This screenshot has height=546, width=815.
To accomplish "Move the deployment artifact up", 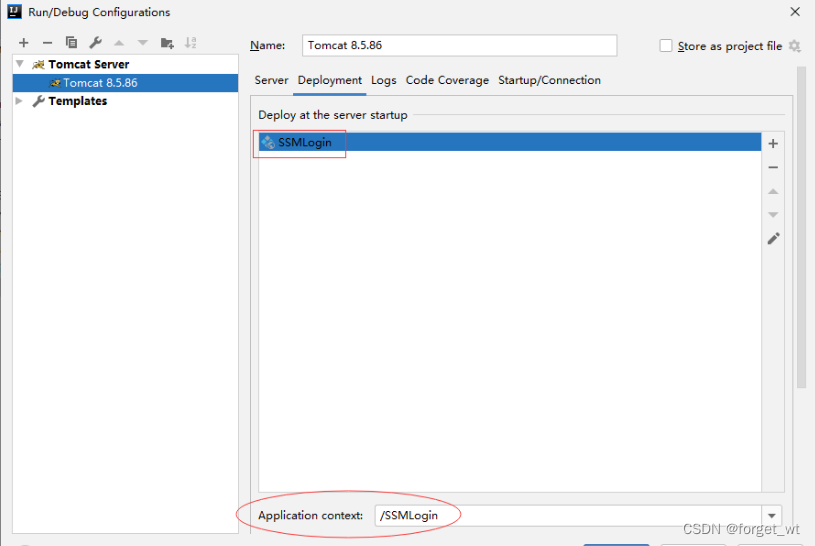I will point(773,191).
